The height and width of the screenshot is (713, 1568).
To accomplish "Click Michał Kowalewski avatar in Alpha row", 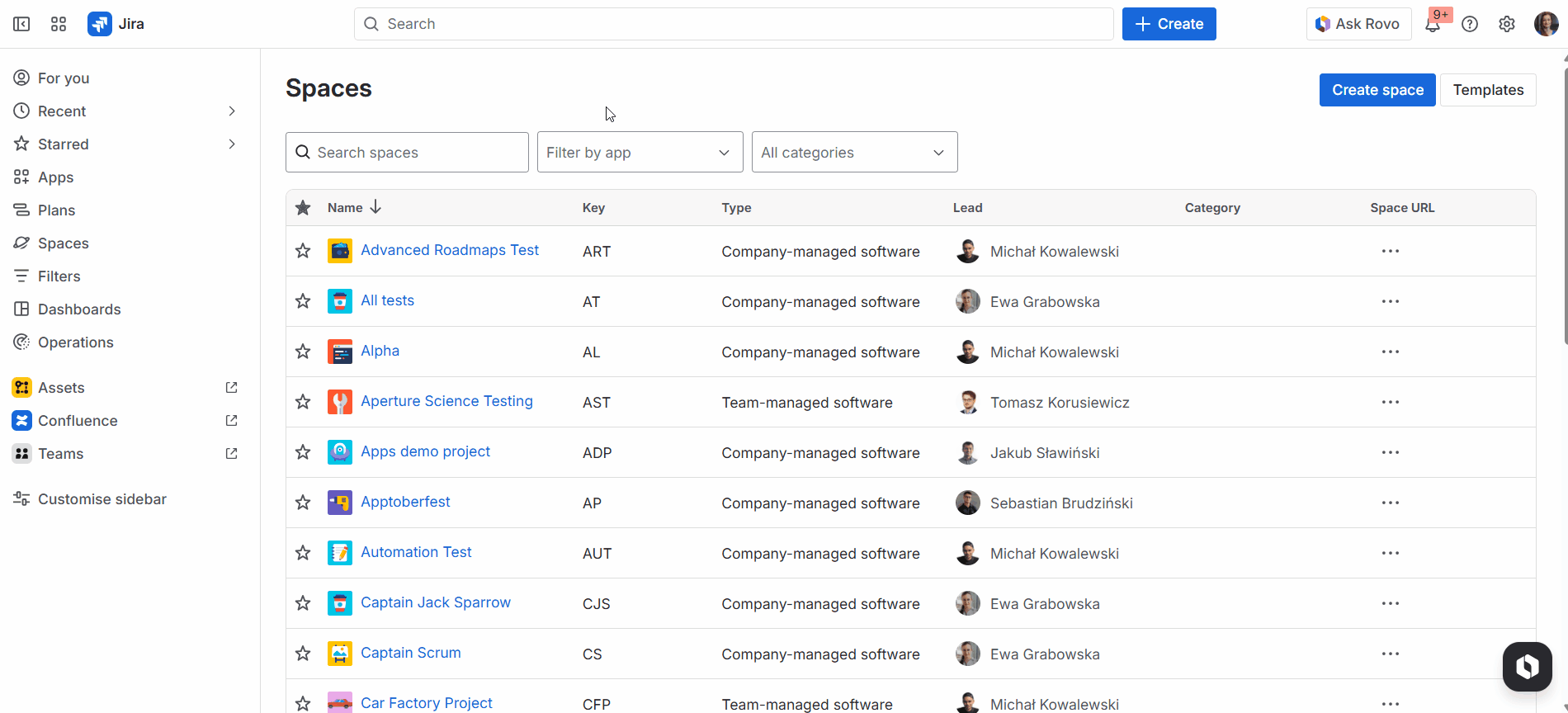I will (968, 352).
